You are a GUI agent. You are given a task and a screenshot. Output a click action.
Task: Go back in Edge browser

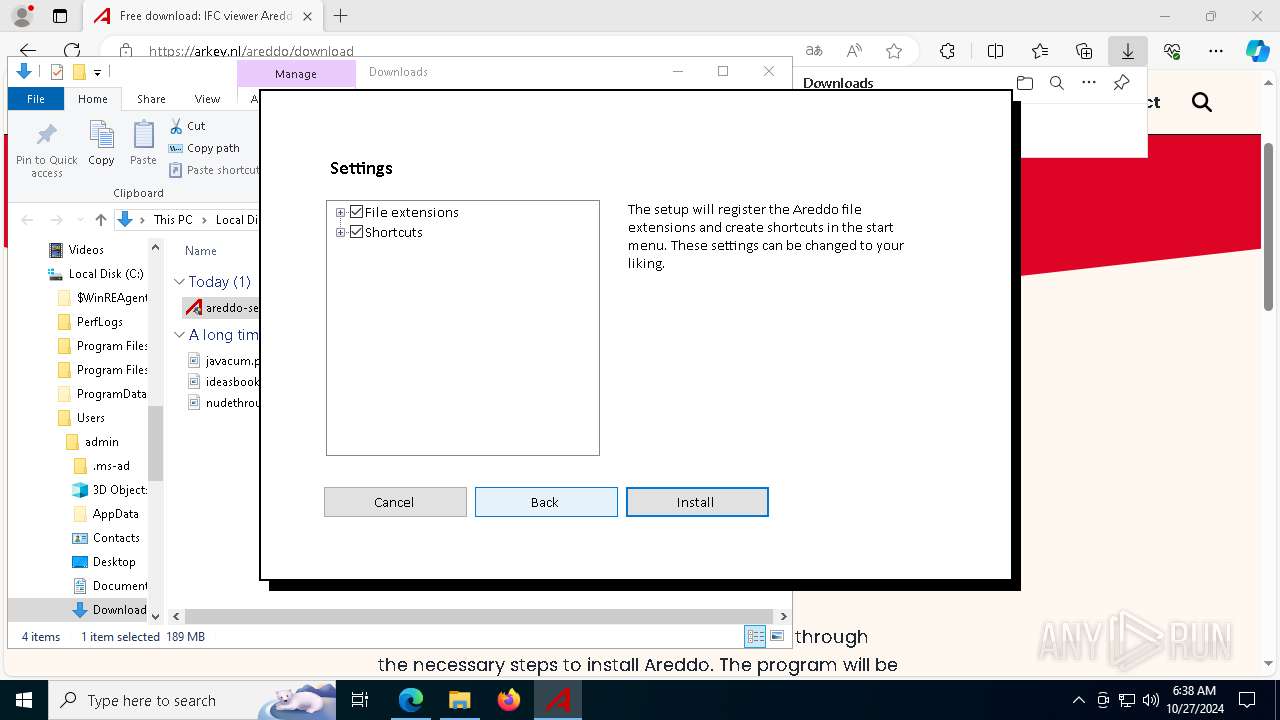(28, 51)
